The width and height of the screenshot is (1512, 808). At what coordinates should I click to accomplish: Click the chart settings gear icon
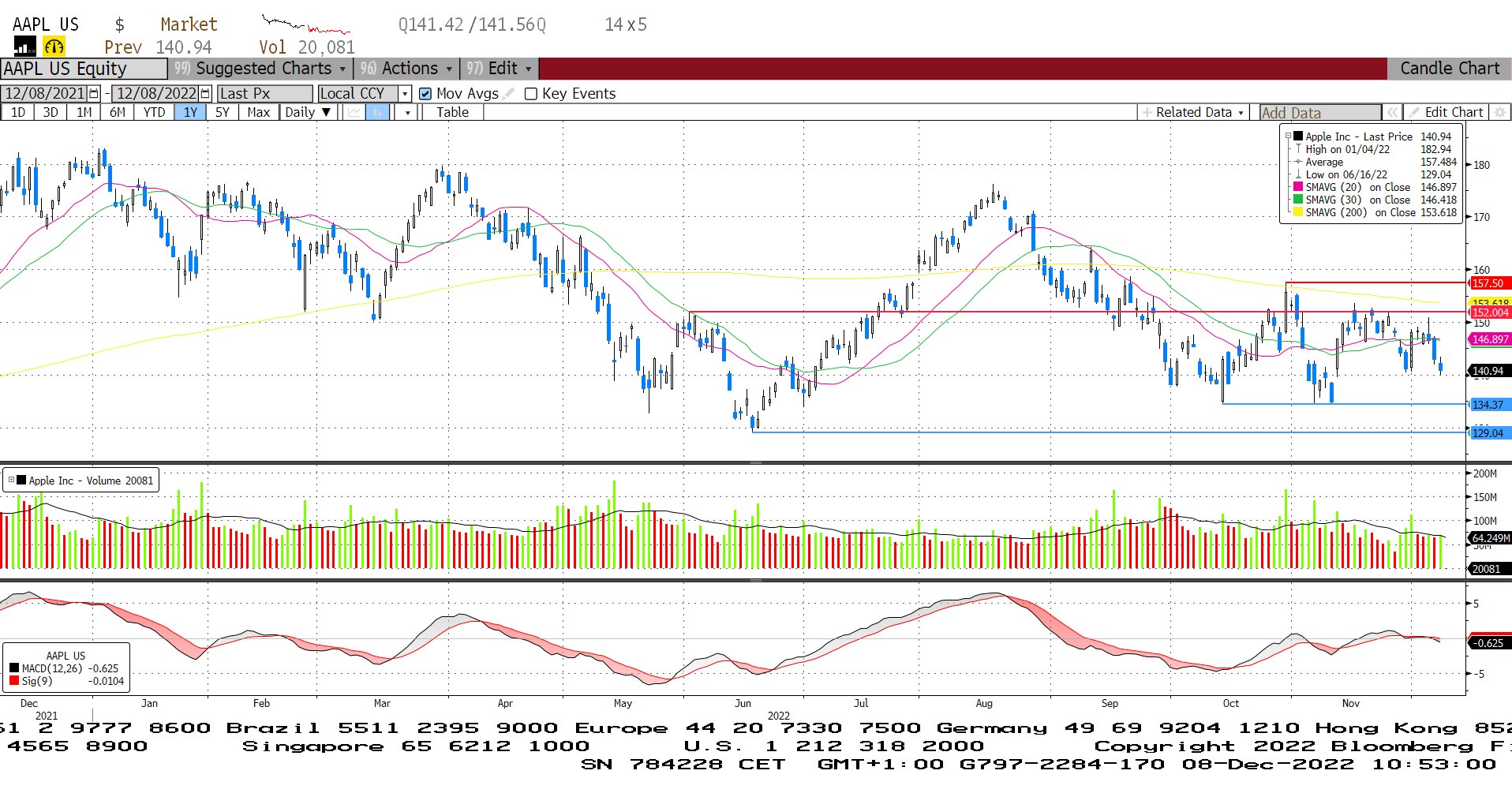pyautogui.click(x=1500, y=112)
